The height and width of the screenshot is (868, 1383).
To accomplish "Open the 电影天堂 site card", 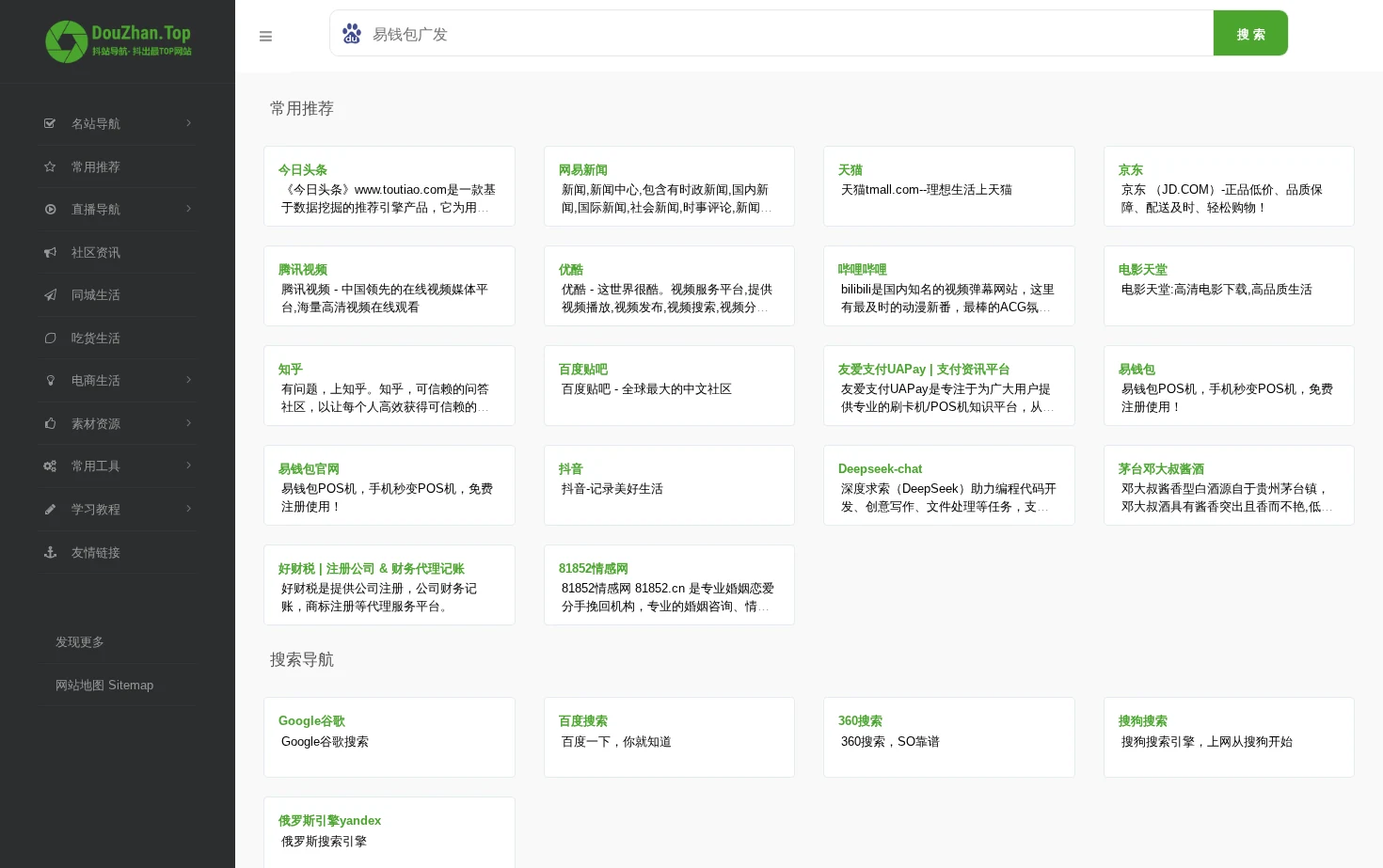I will [x=1229, y=286].
